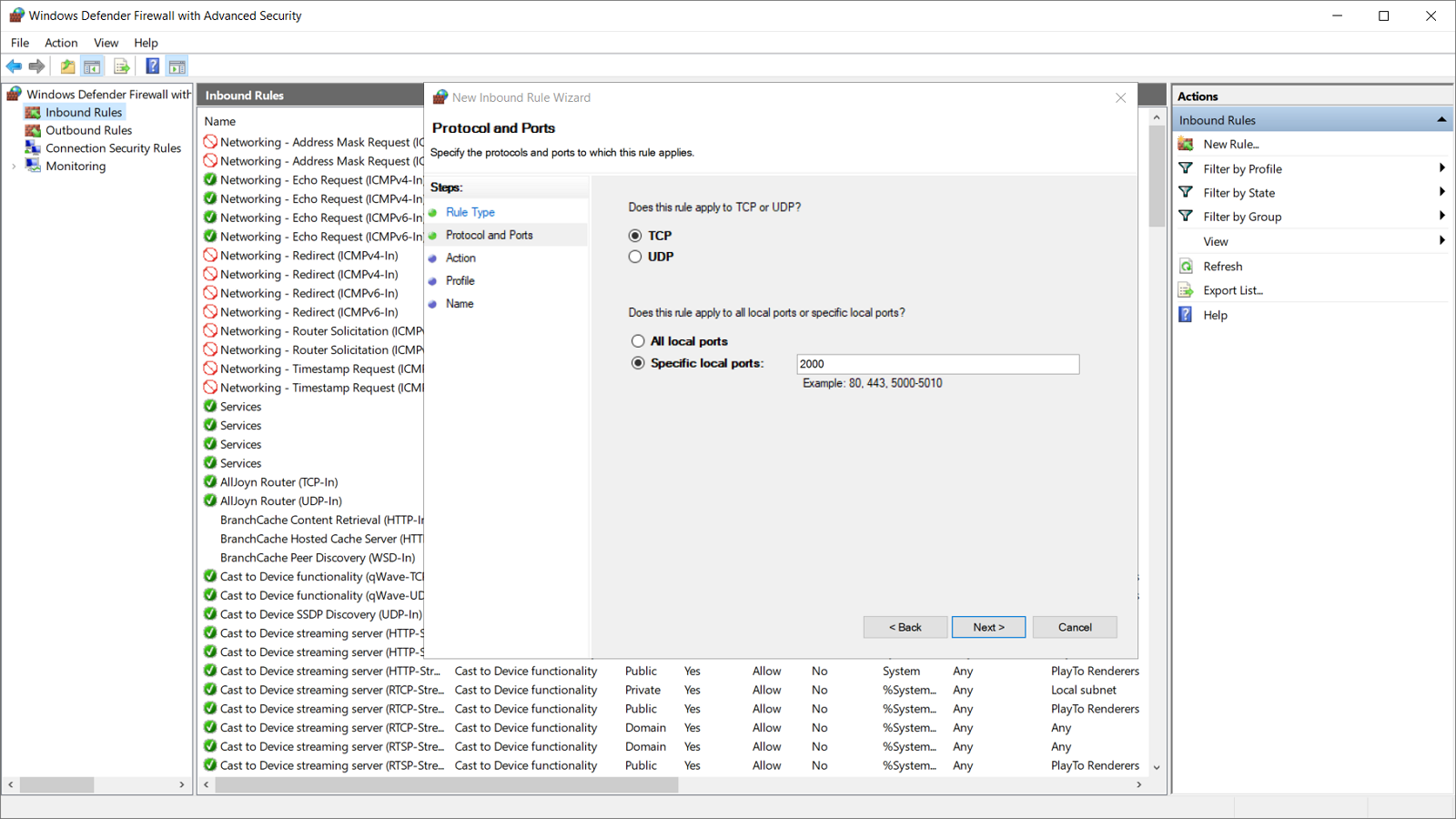Click Export List... in Actions pane
This screenshot has width=1456, height=819.
coord(1233,290)
